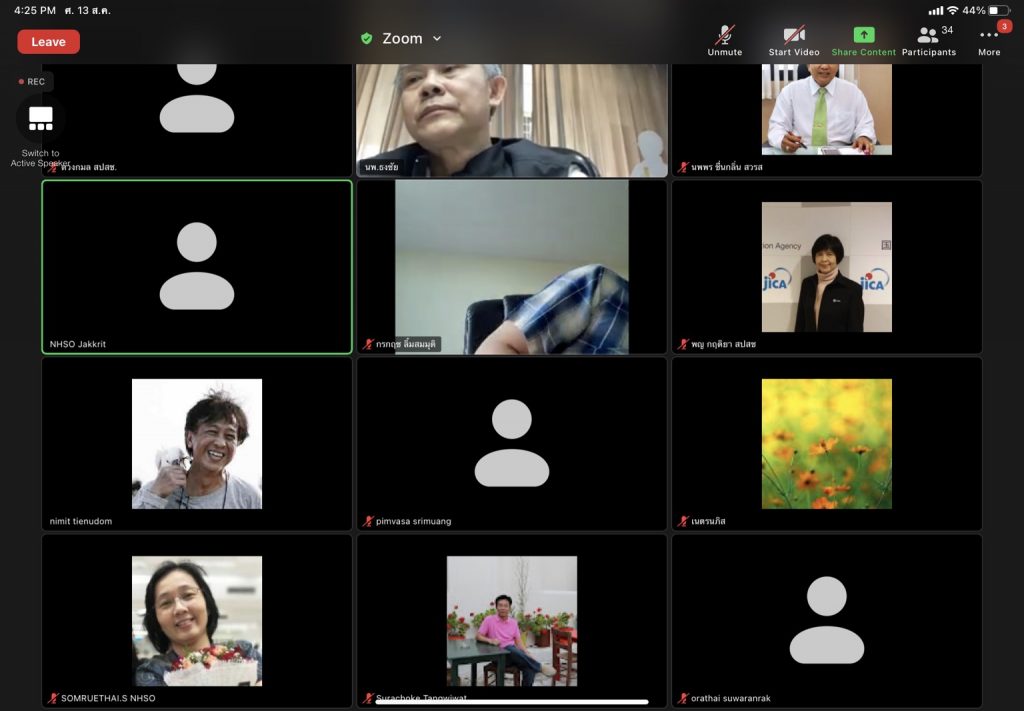This screenshot has height=711, width=1024.
Task: Click orathai suwaranrak's muted mic icon
Action: [x=684, y=698]
